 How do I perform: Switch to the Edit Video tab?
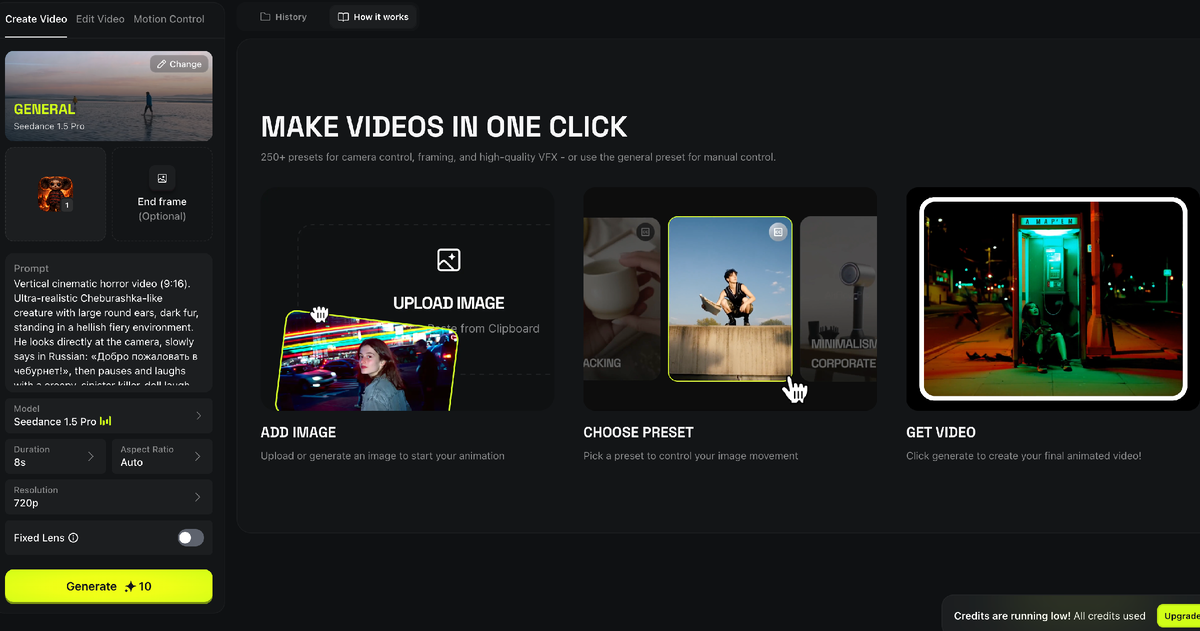click(100, 19)
